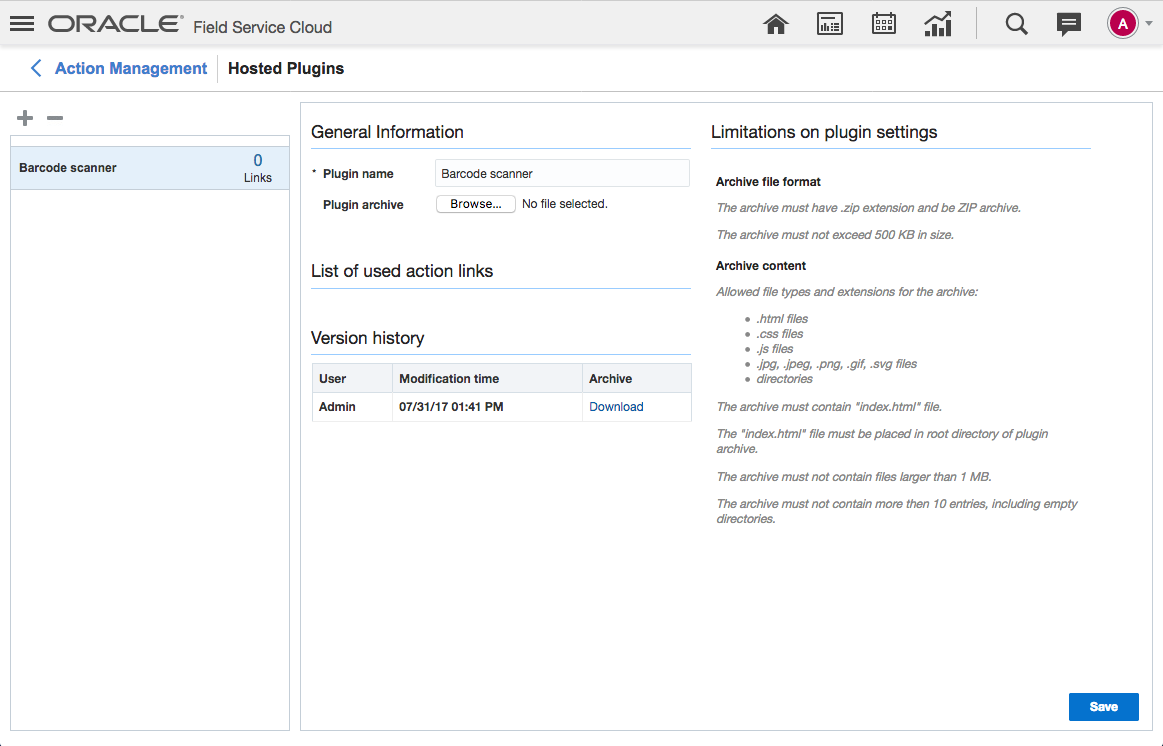Click the search magnifier icon
The image size is (1163, 746).
pos(1016,24)
